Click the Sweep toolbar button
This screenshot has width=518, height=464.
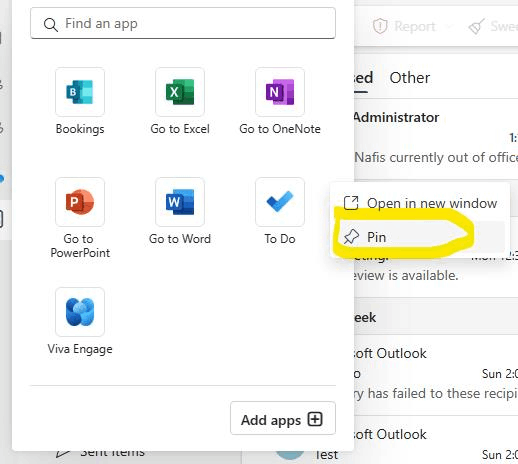tap(493, 26)
